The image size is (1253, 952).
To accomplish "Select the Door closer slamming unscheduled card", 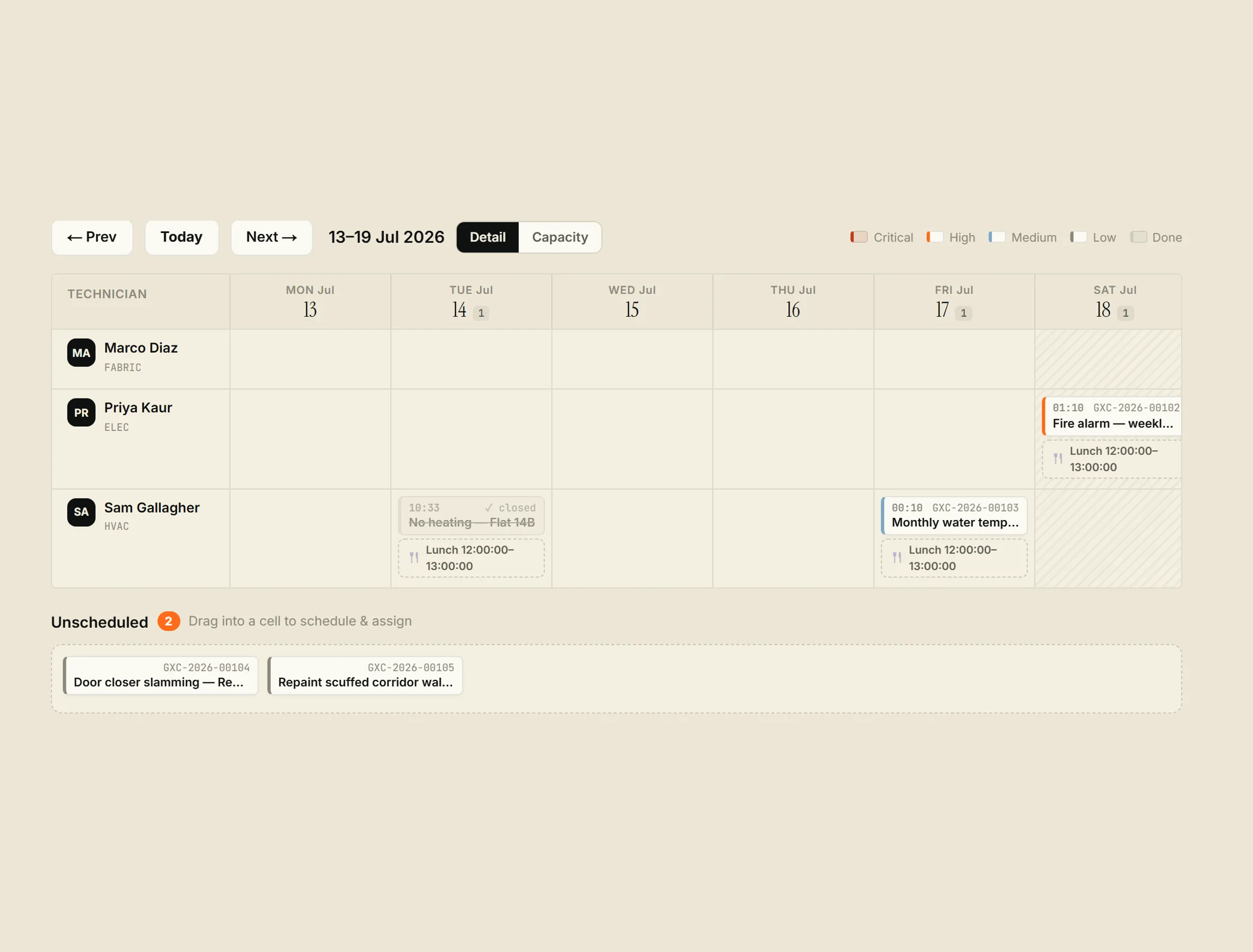I will tap(160, 676).
